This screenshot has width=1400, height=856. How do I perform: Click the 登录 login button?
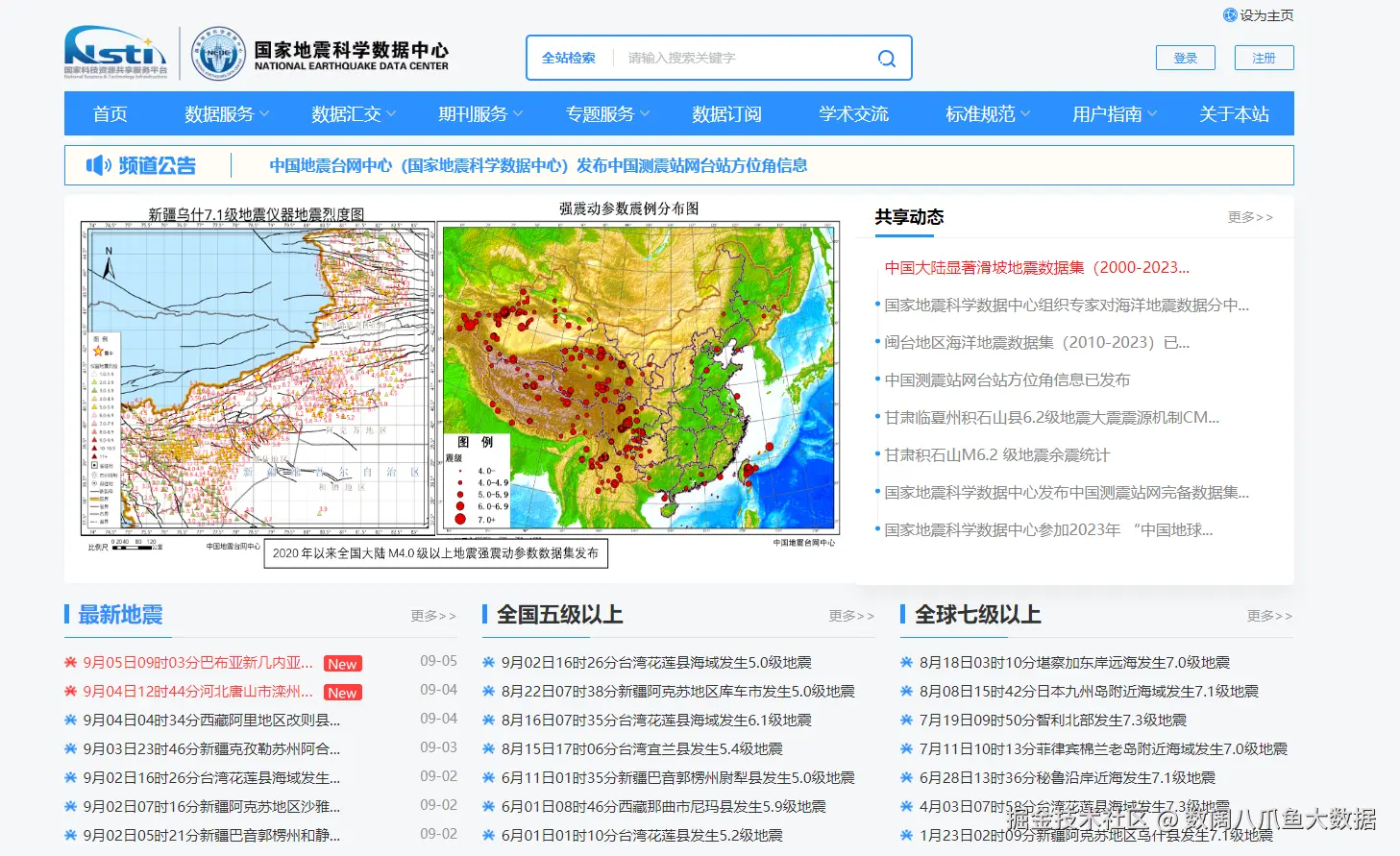pos(1186,58)
